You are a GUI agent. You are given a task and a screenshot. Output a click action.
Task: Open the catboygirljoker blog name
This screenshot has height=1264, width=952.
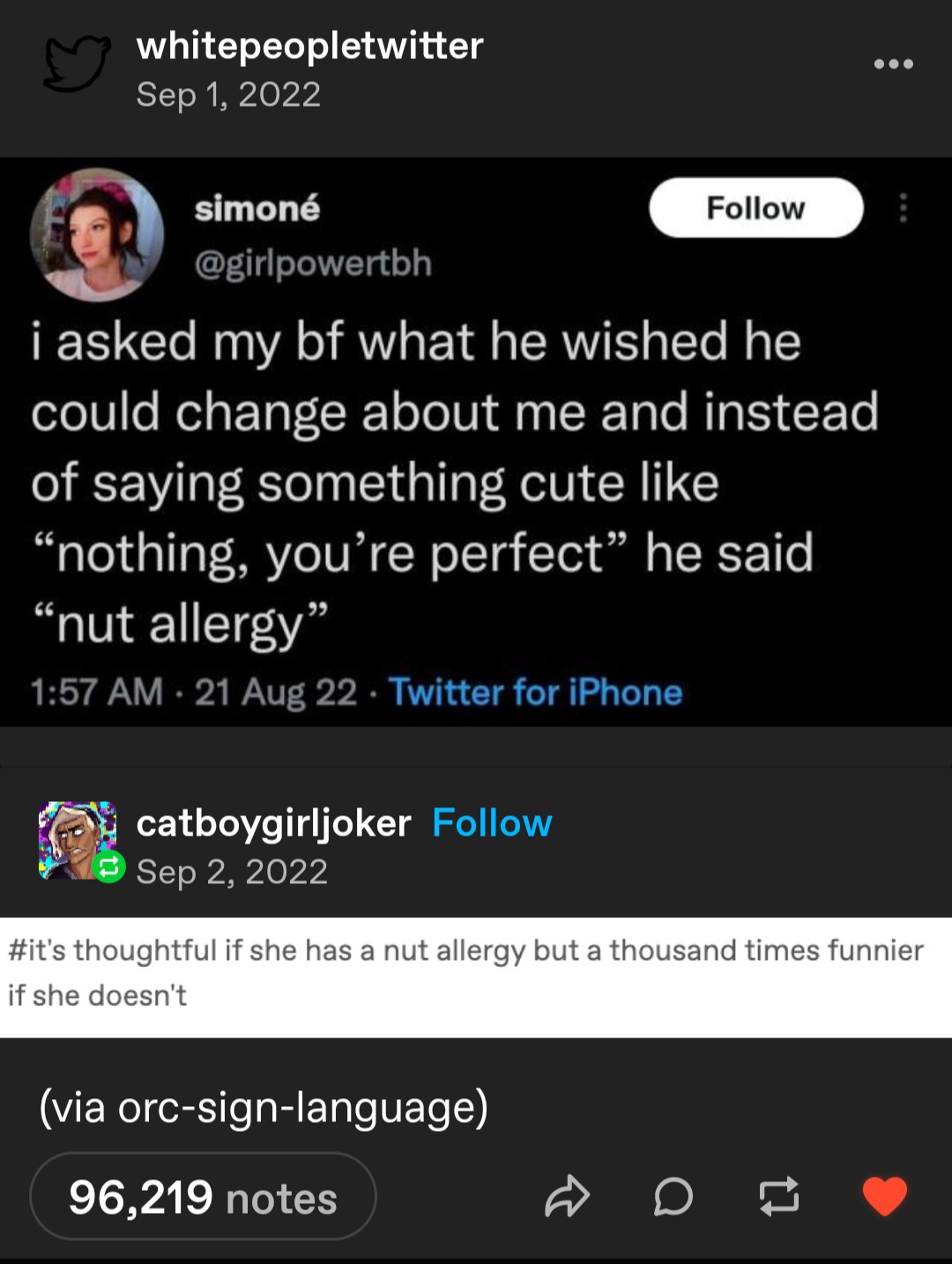(273, 823)
